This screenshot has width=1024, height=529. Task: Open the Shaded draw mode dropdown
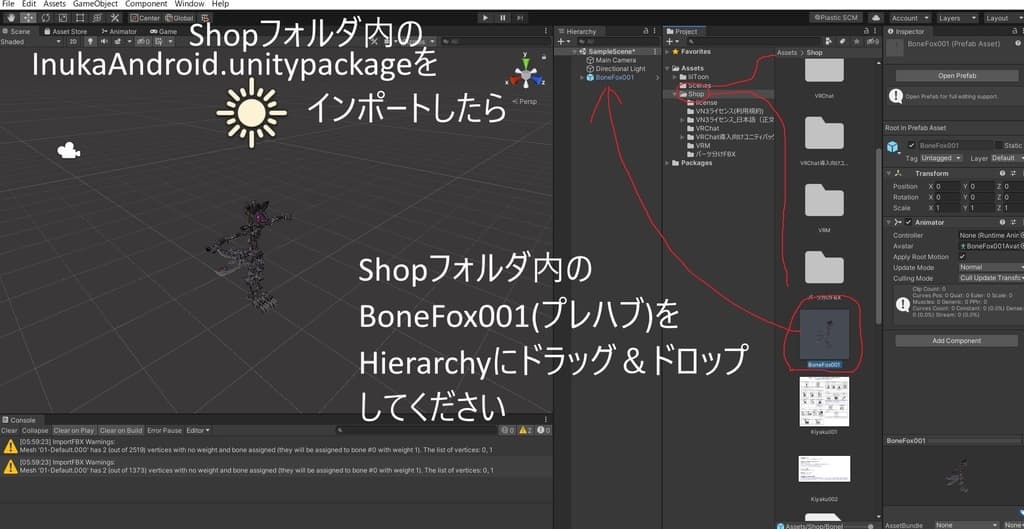(31, 41)
